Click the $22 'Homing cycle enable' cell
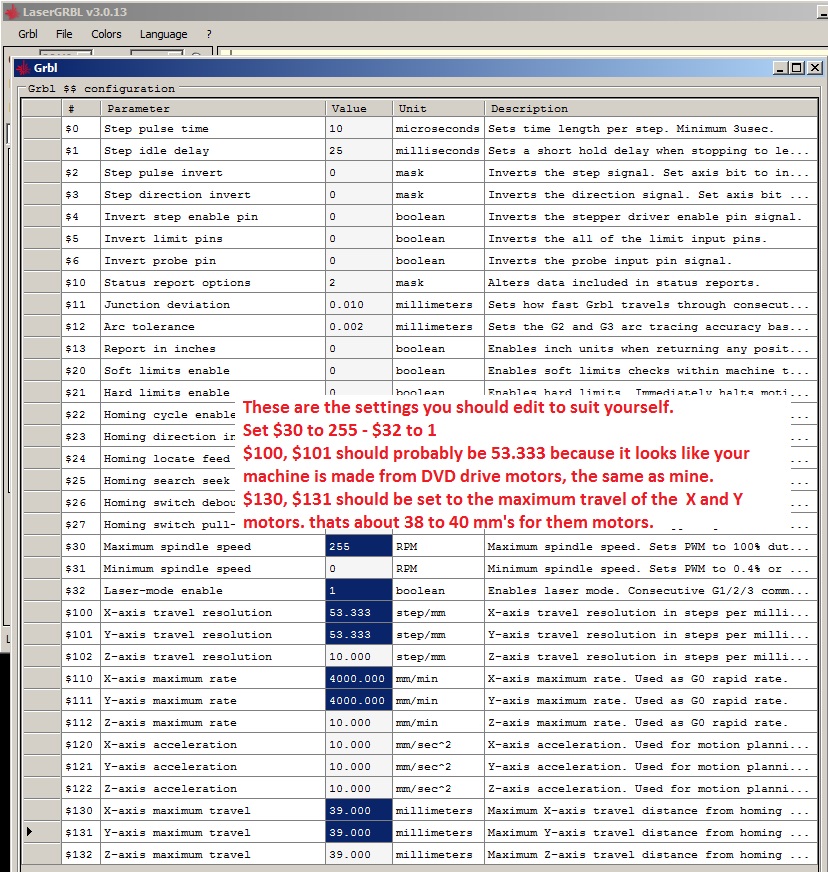Viewport: 828px width, 872px height. tap(169, 414)
